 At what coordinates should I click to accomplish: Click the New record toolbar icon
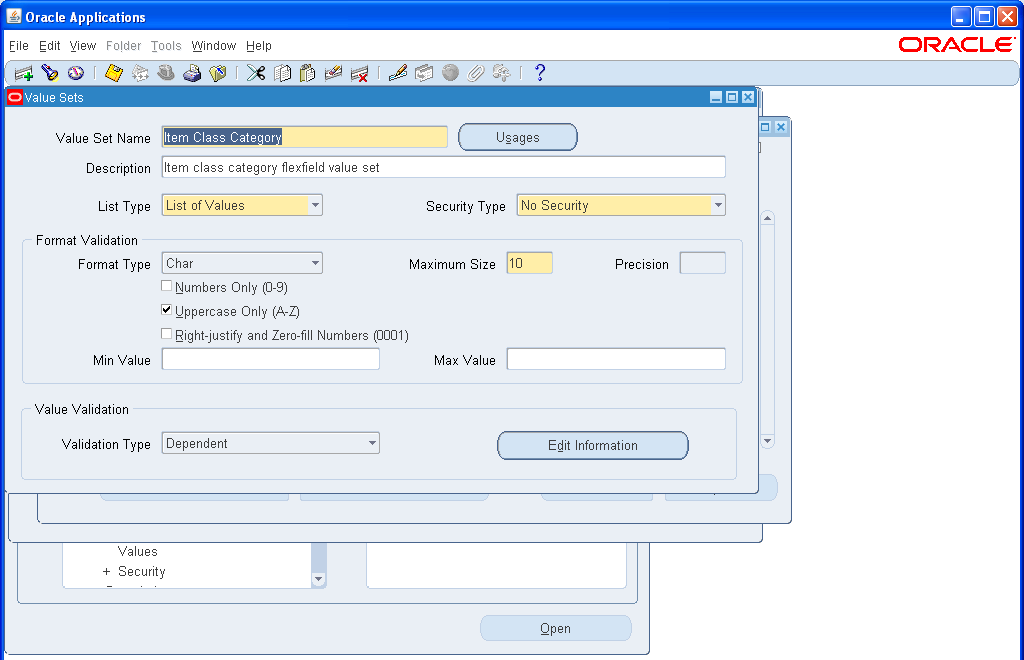coord(24,72)
